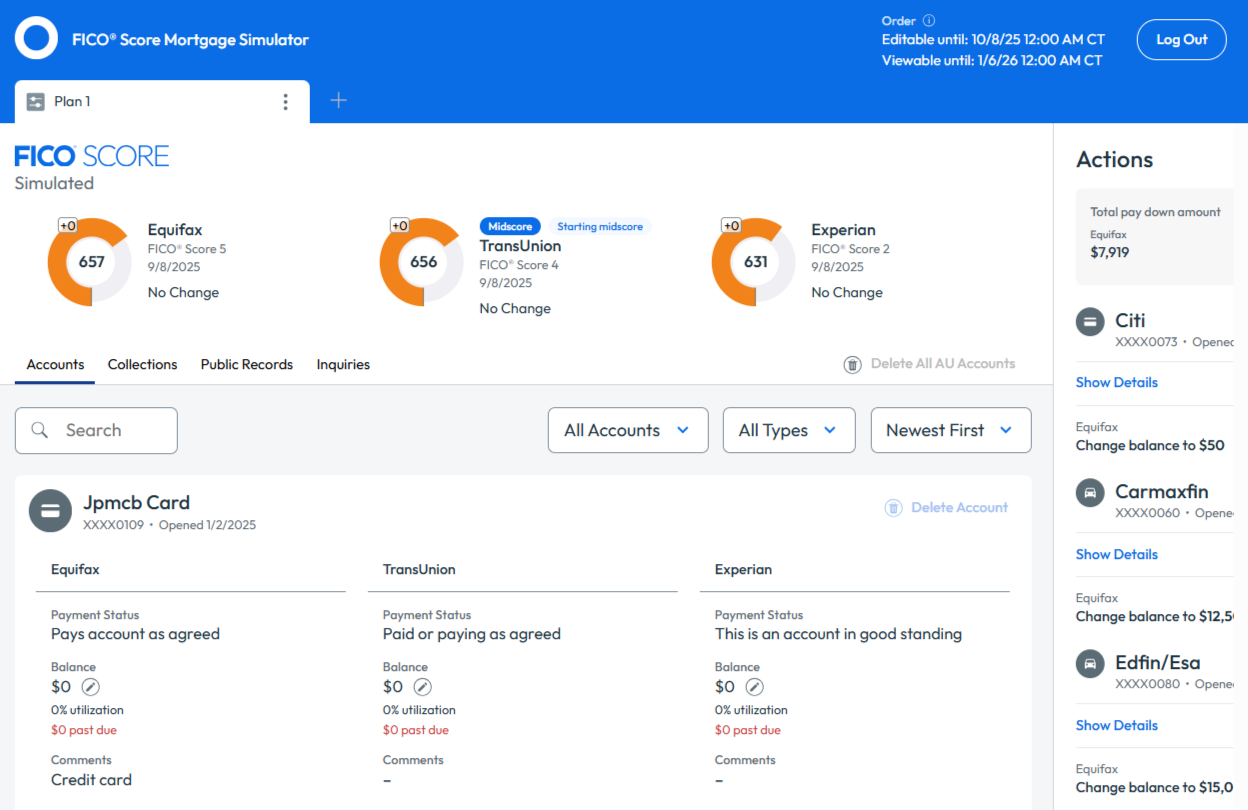Open Order info tooltip icon

coord(928,21)
